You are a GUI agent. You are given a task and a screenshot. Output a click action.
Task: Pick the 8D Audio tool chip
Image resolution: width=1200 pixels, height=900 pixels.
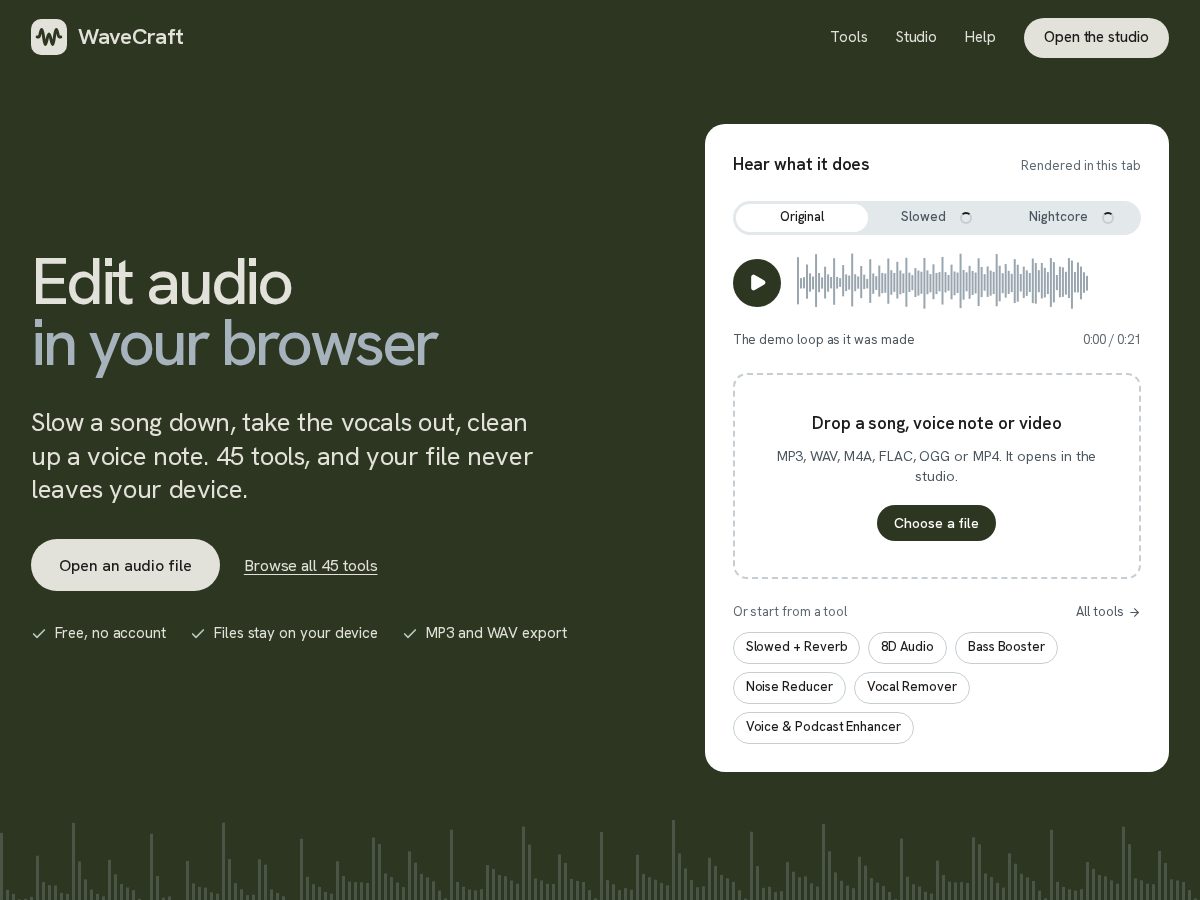(x=907, y=647)
